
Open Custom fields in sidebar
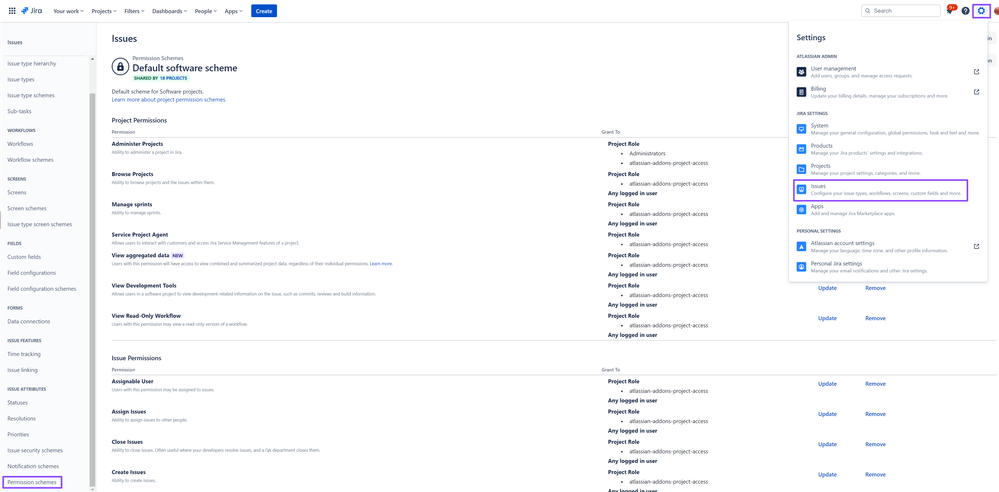pos(24,257)
